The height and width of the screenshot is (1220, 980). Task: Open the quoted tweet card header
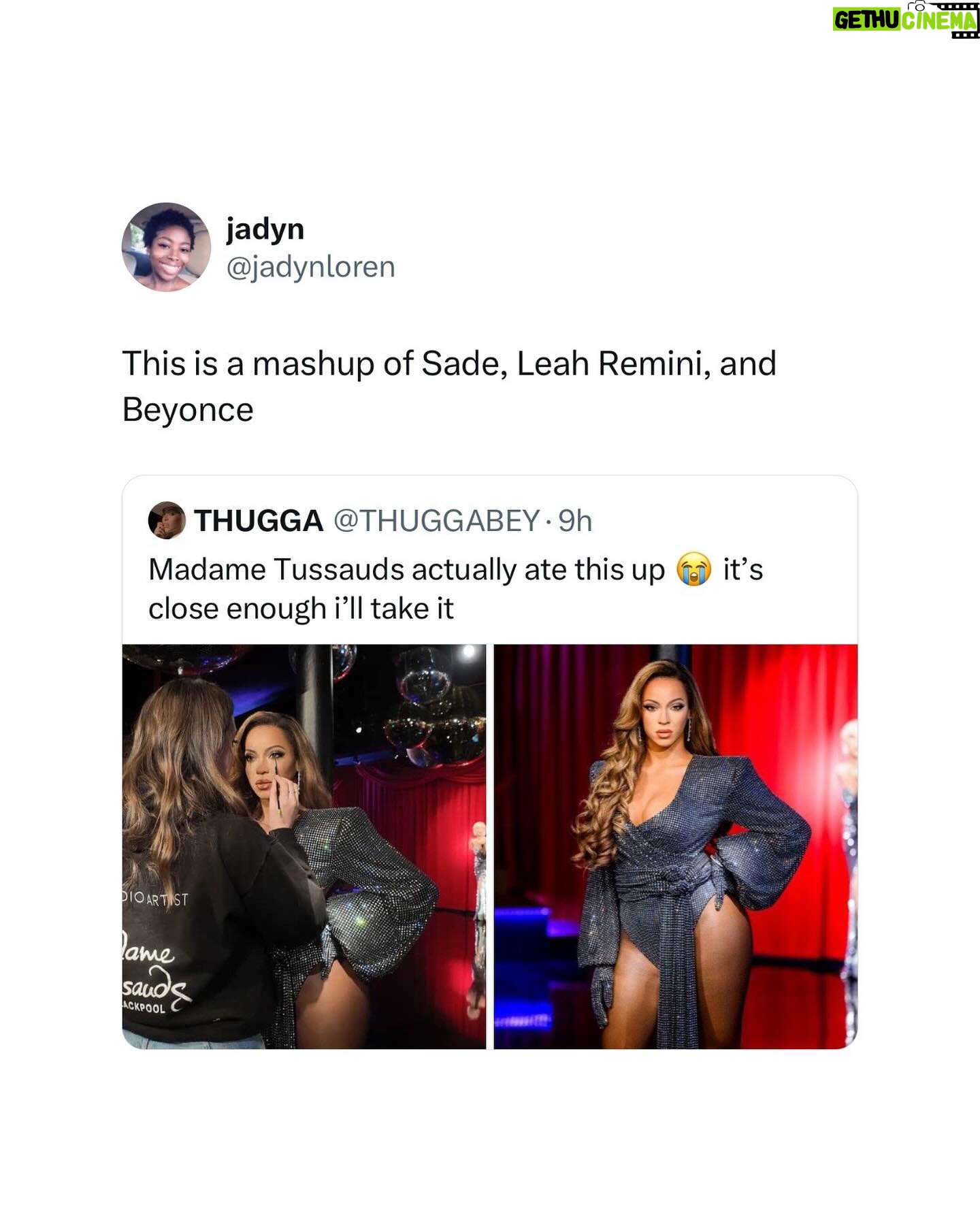370,521
